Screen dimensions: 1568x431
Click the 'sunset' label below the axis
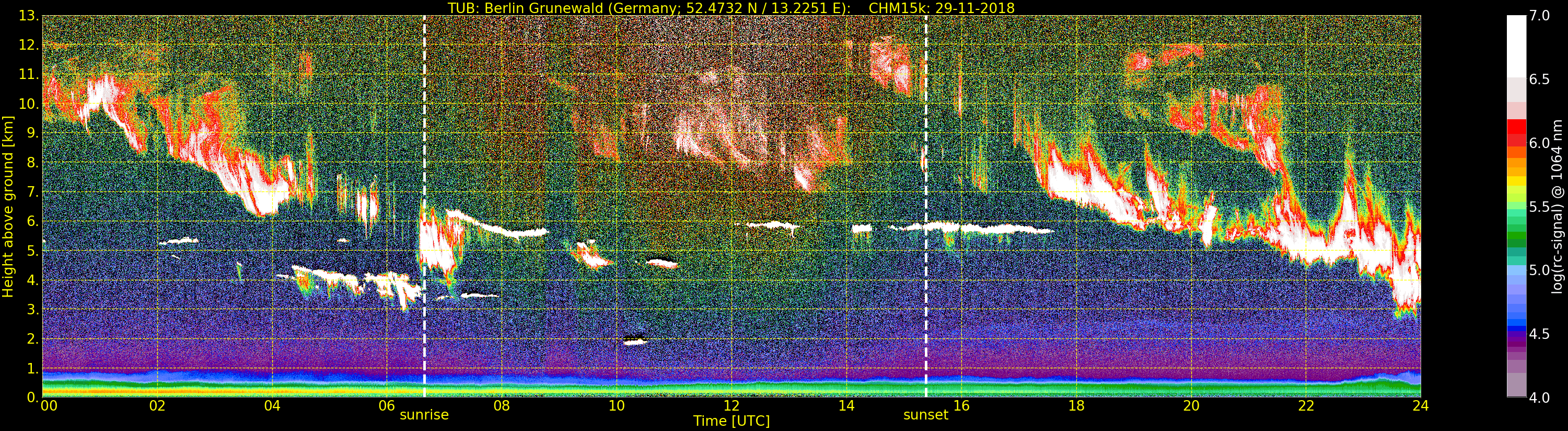point(926,415)
